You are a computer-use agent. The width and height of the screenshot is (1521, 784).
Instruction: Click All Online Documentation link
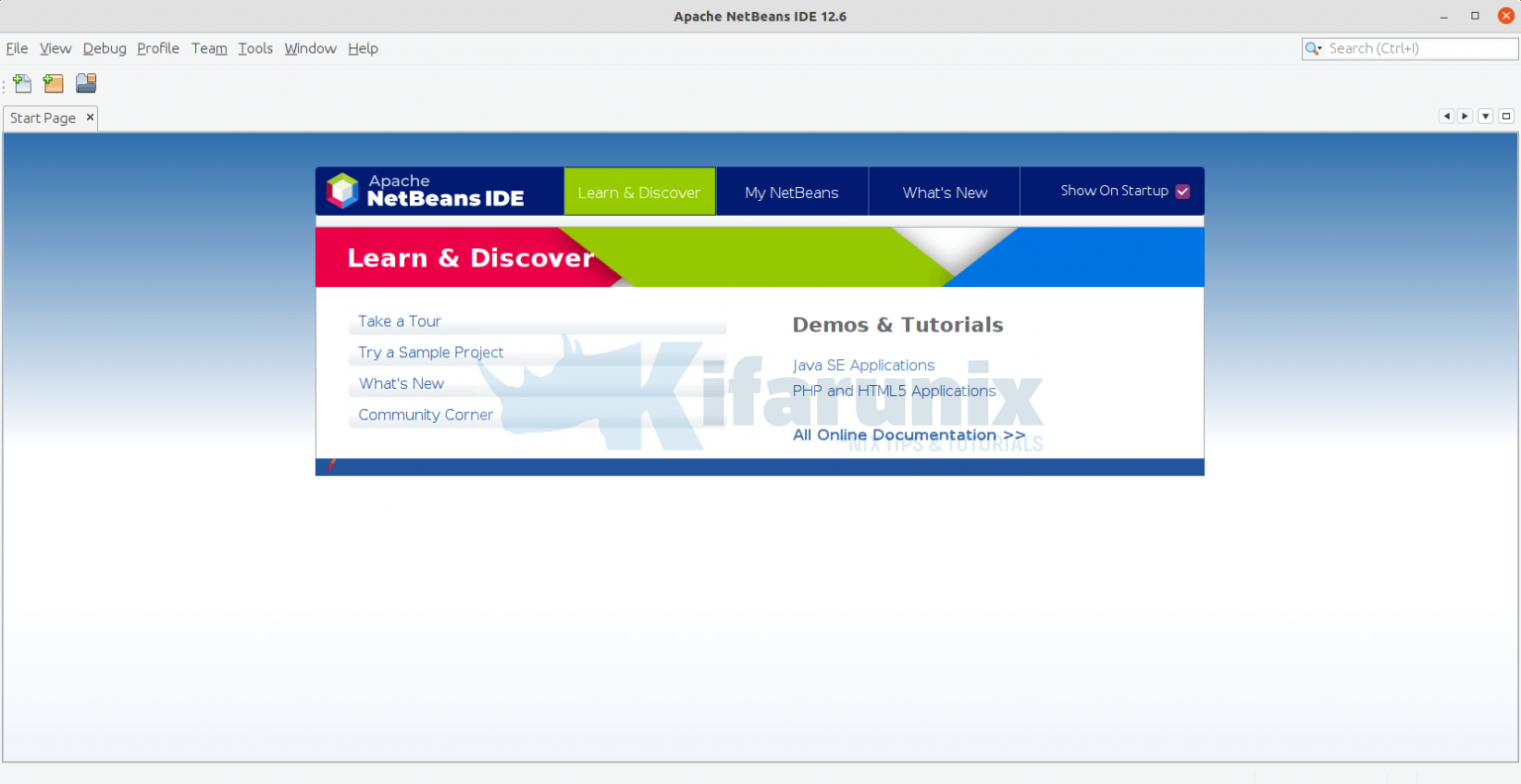coord(909,436)
